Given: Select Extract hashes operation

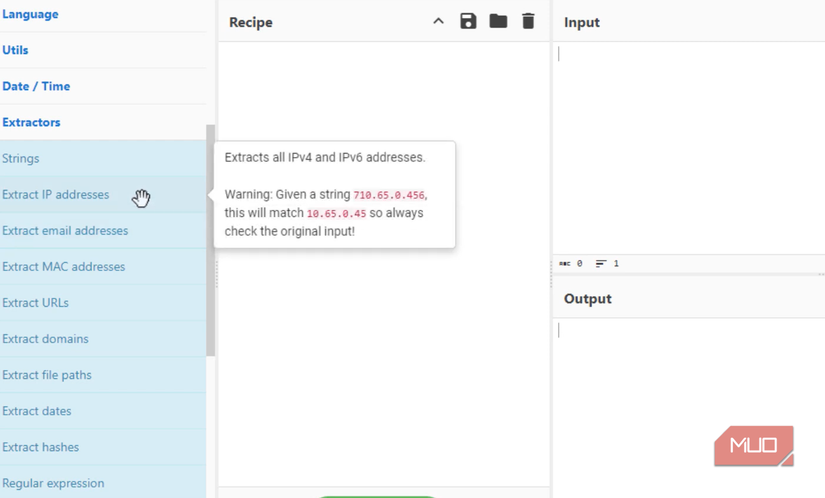Looking at the screenshot, I should click(103, 447).
